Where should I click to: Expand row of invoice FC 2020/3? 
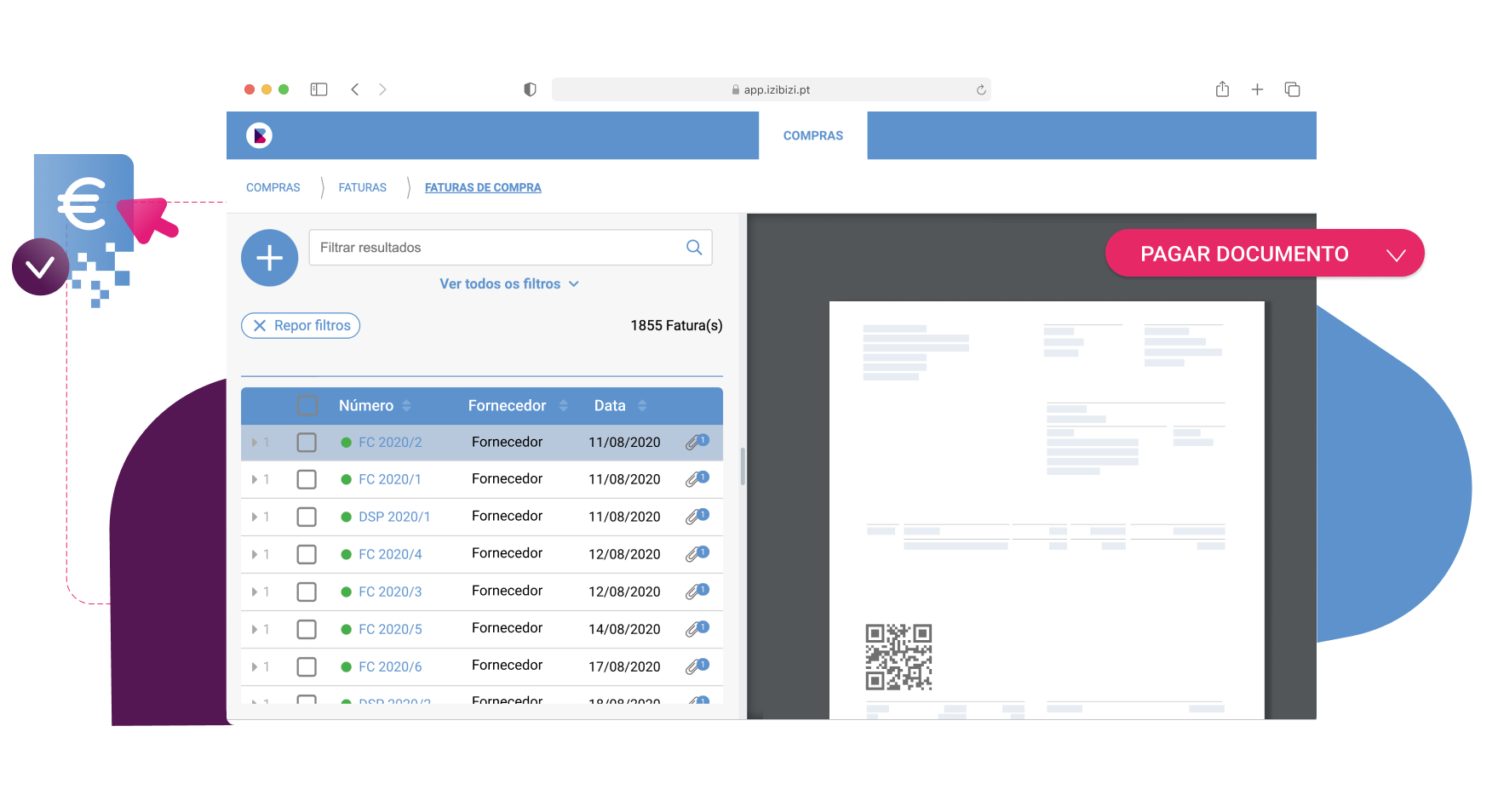click(x=255, y=592)
